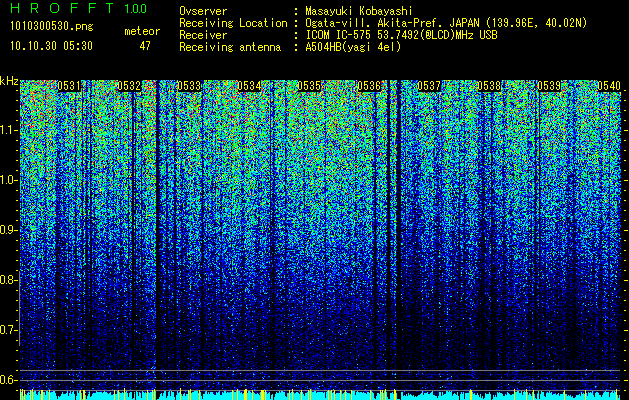The image size is (629, 400).
Task: Click the 1.1 frequency axis label
Action: pyautogui.click(x=9, y=130)
